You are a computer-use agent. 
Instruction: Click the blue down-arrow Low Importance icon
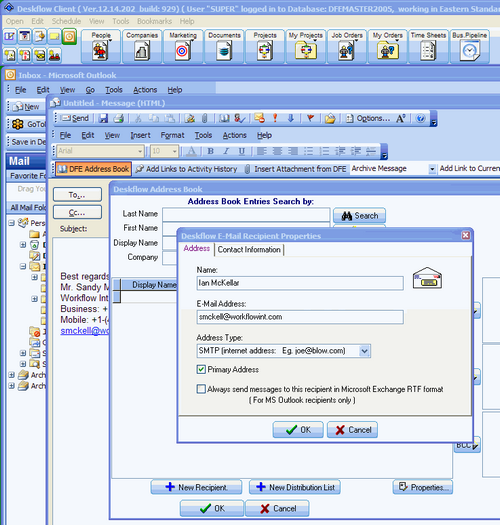(x=291, y=118)
